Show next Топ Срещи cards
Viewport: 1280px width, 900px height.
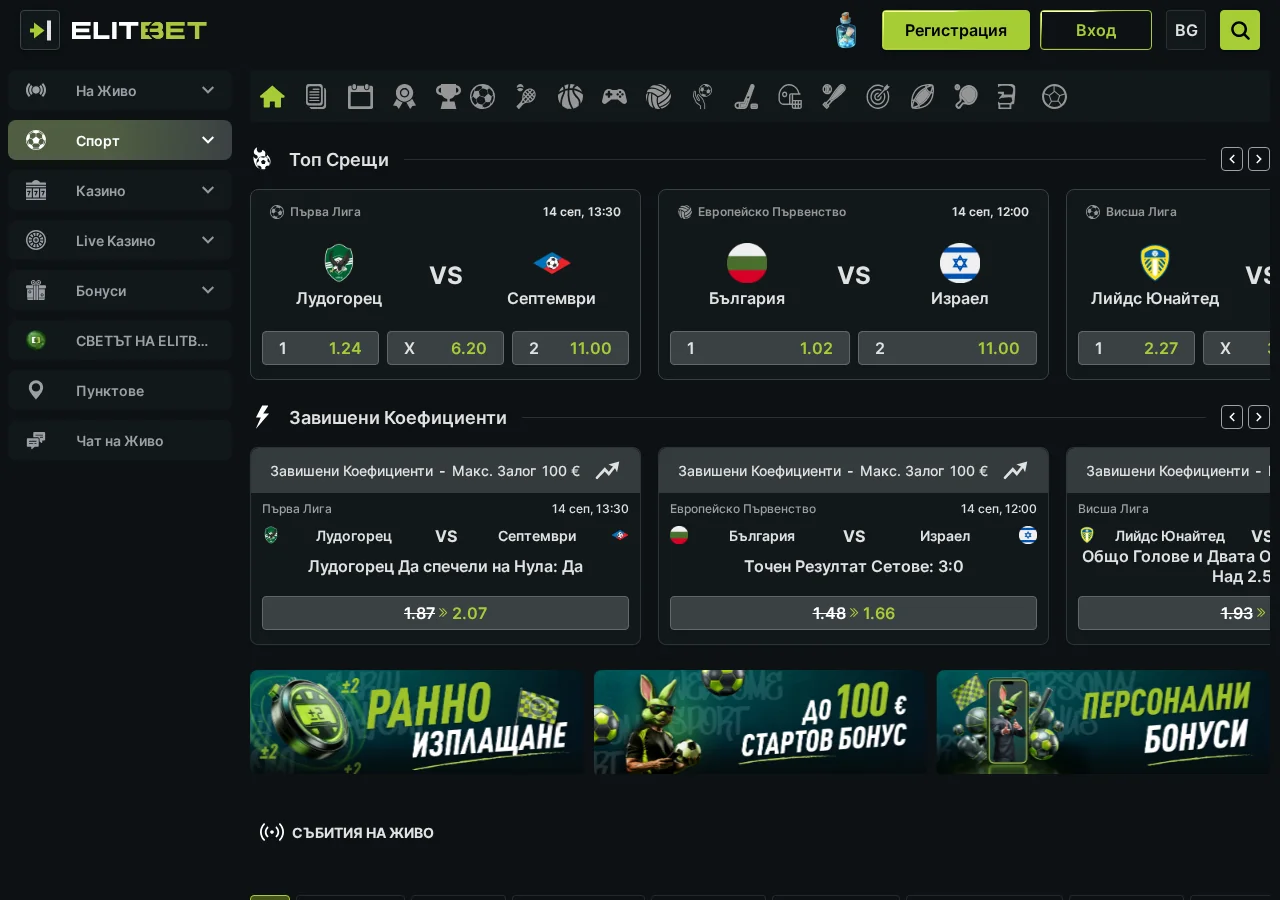(1259, 159)
